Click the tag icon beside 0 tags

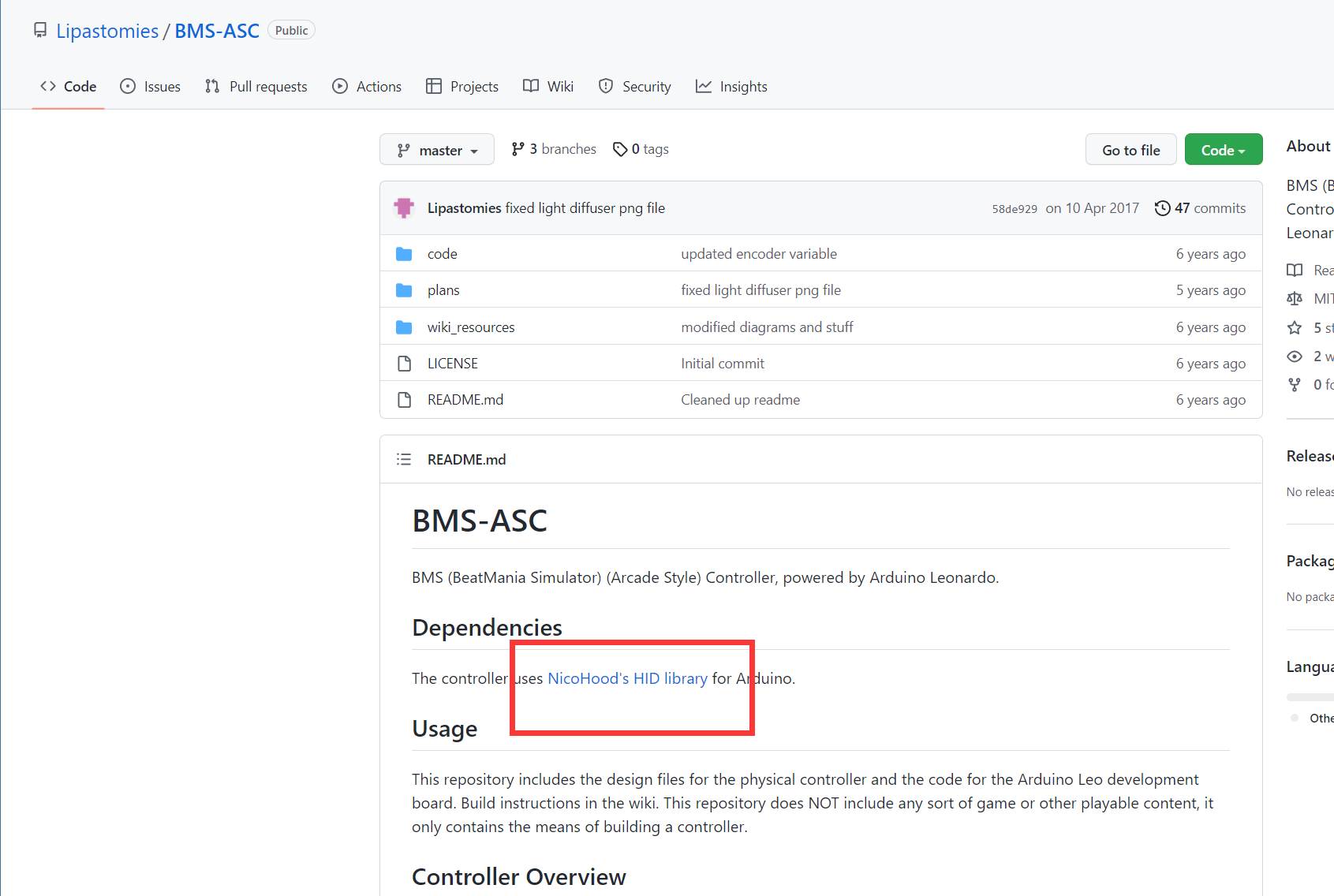pyautogui.click(x=620, y=149)
